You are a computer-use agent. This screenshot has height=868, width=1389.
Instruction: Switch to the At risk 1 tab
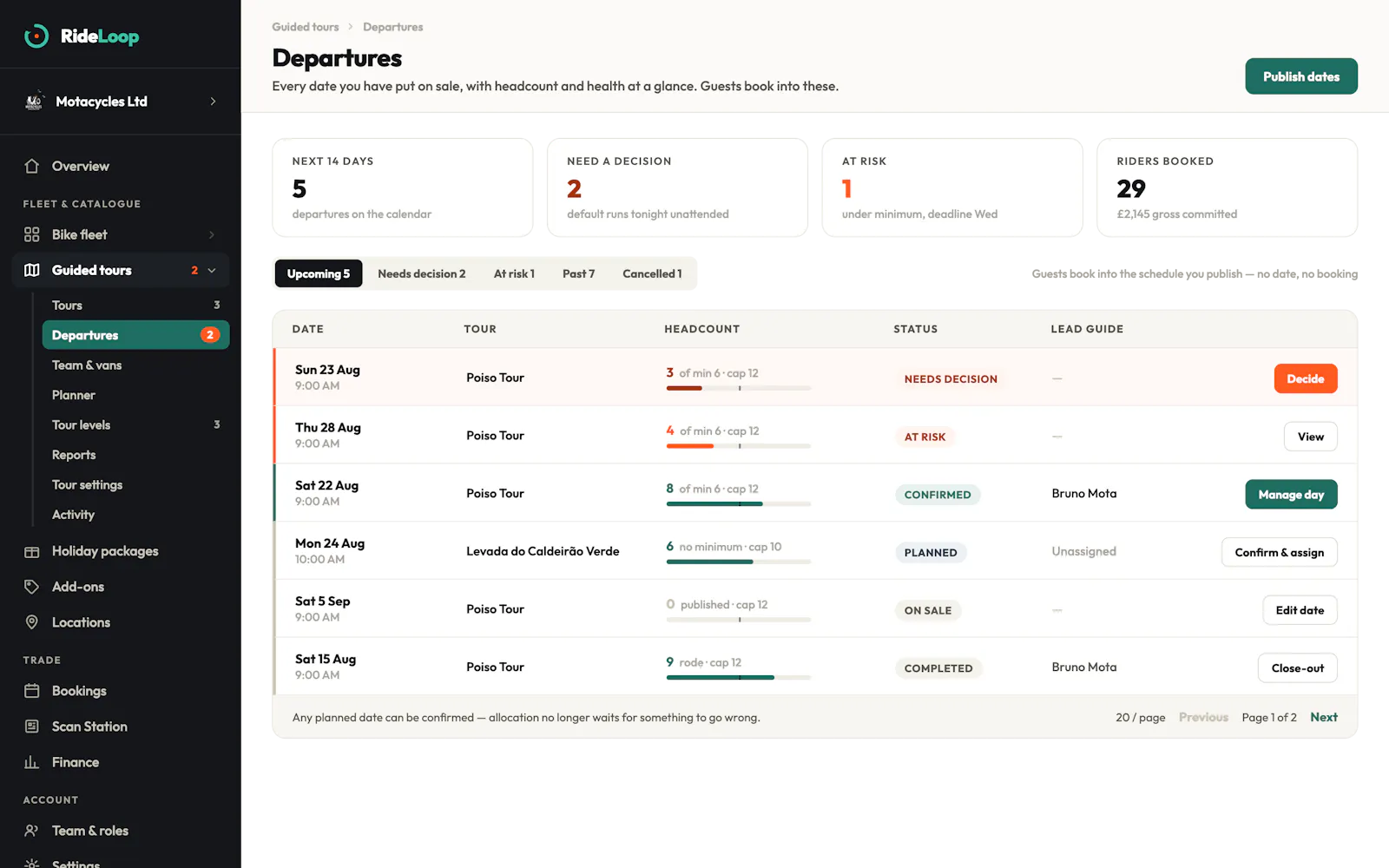pyautogui.click(x=514, y=273)
